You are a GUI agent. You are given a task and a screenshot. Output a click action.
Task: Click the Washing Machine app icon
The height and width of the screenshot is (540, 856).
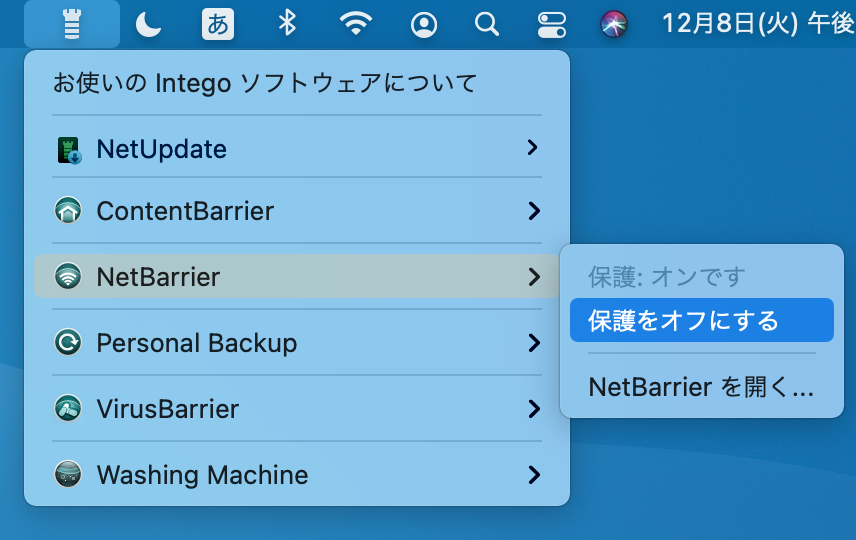pos(68,474)
